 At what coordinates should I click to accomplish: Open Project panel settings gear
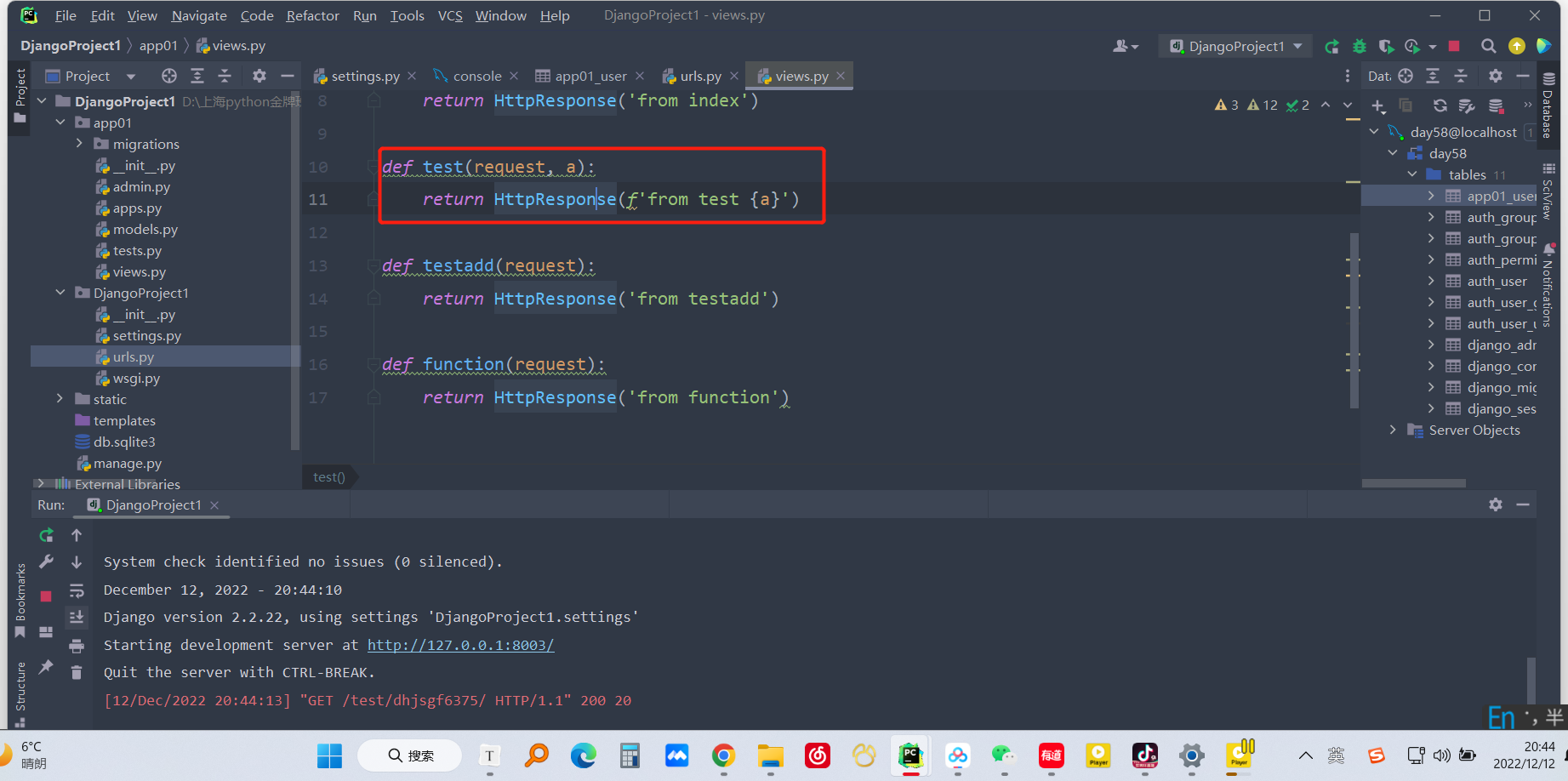(259, 76)
